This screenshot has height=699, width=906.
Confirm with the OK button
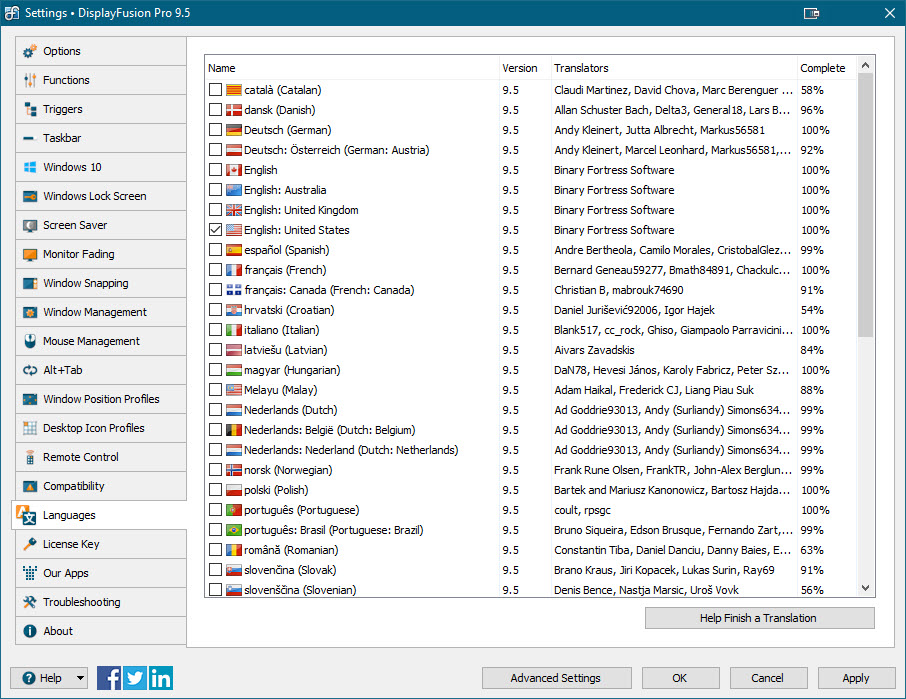[x=680, y=678]
